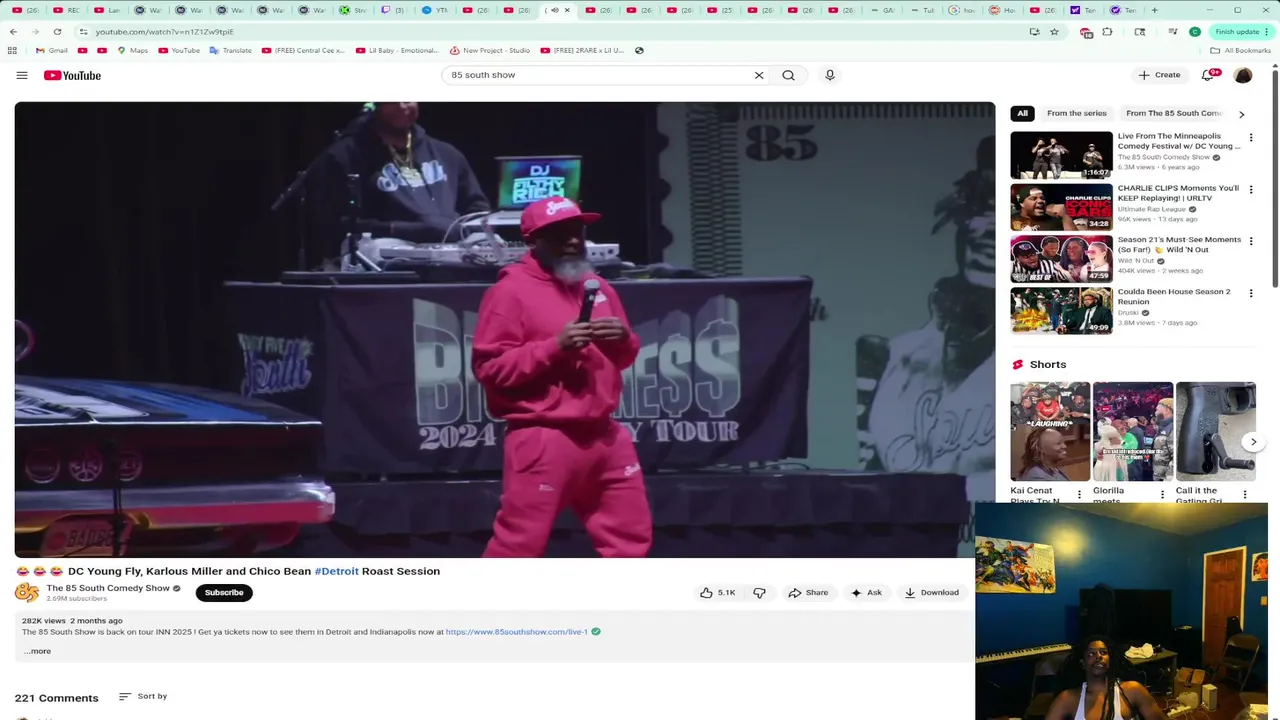Open Translate bookmark

(x=231, y=50)
